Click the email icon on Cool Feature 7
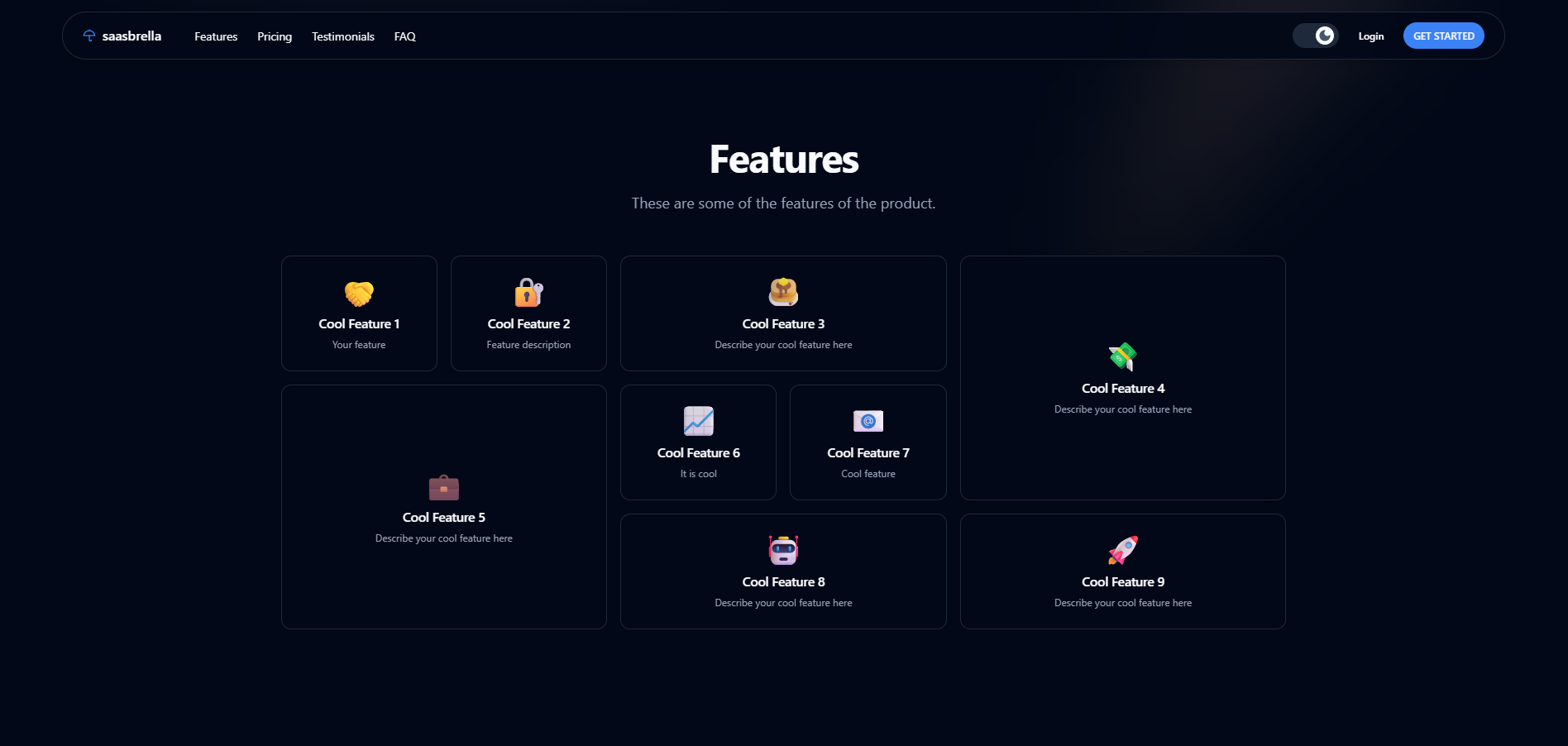Viewport: 1568px width, 746px height. [868, 421]
